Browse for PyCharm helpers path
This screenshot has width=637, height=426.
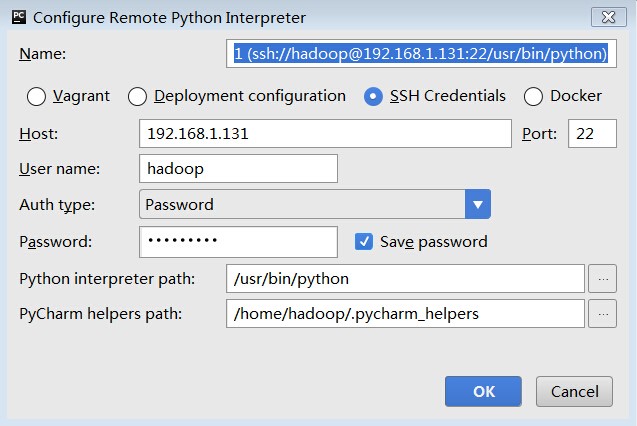point(603,314)
